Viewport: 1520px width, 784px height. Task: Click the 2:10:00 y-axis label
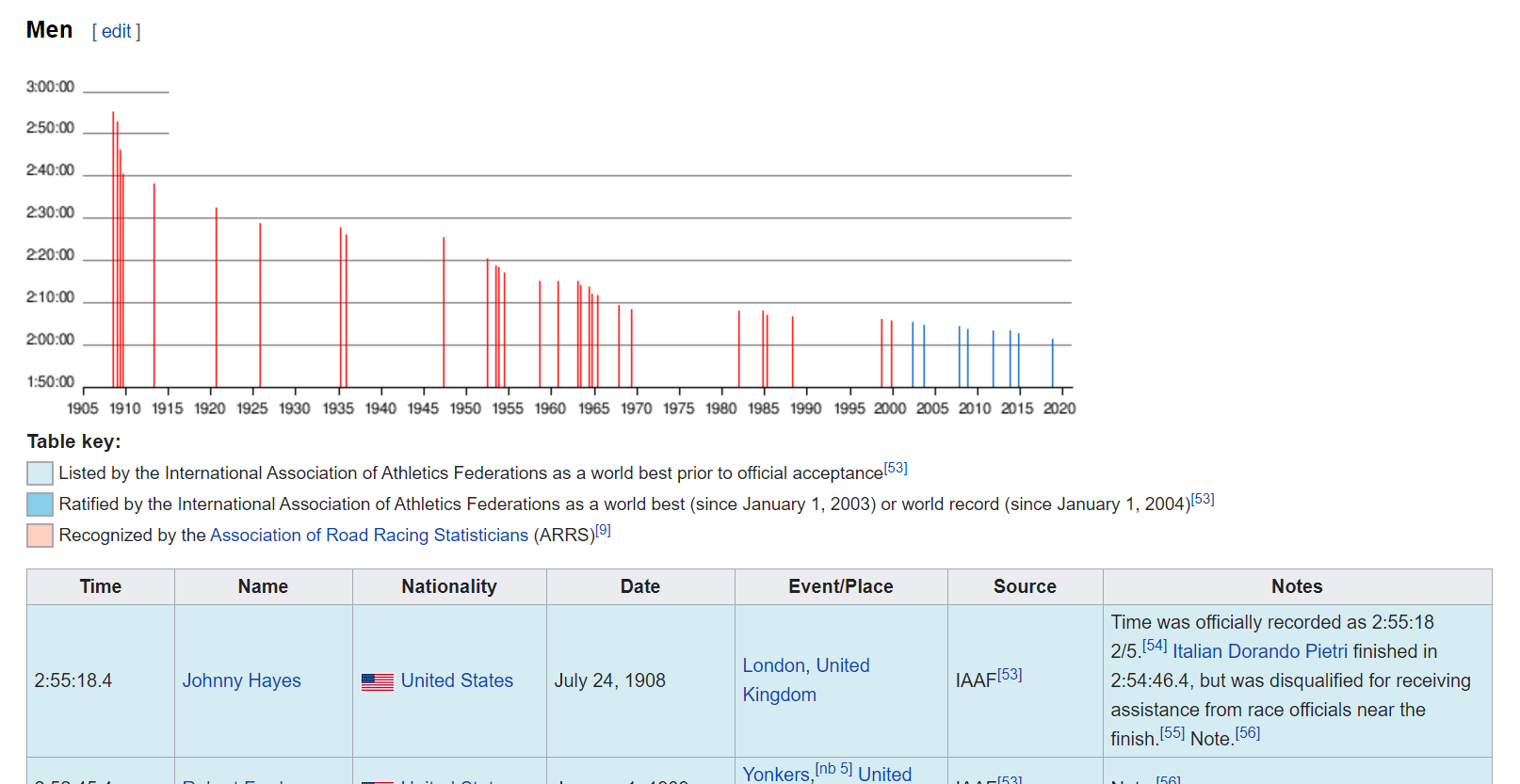(x=50, y=297)
